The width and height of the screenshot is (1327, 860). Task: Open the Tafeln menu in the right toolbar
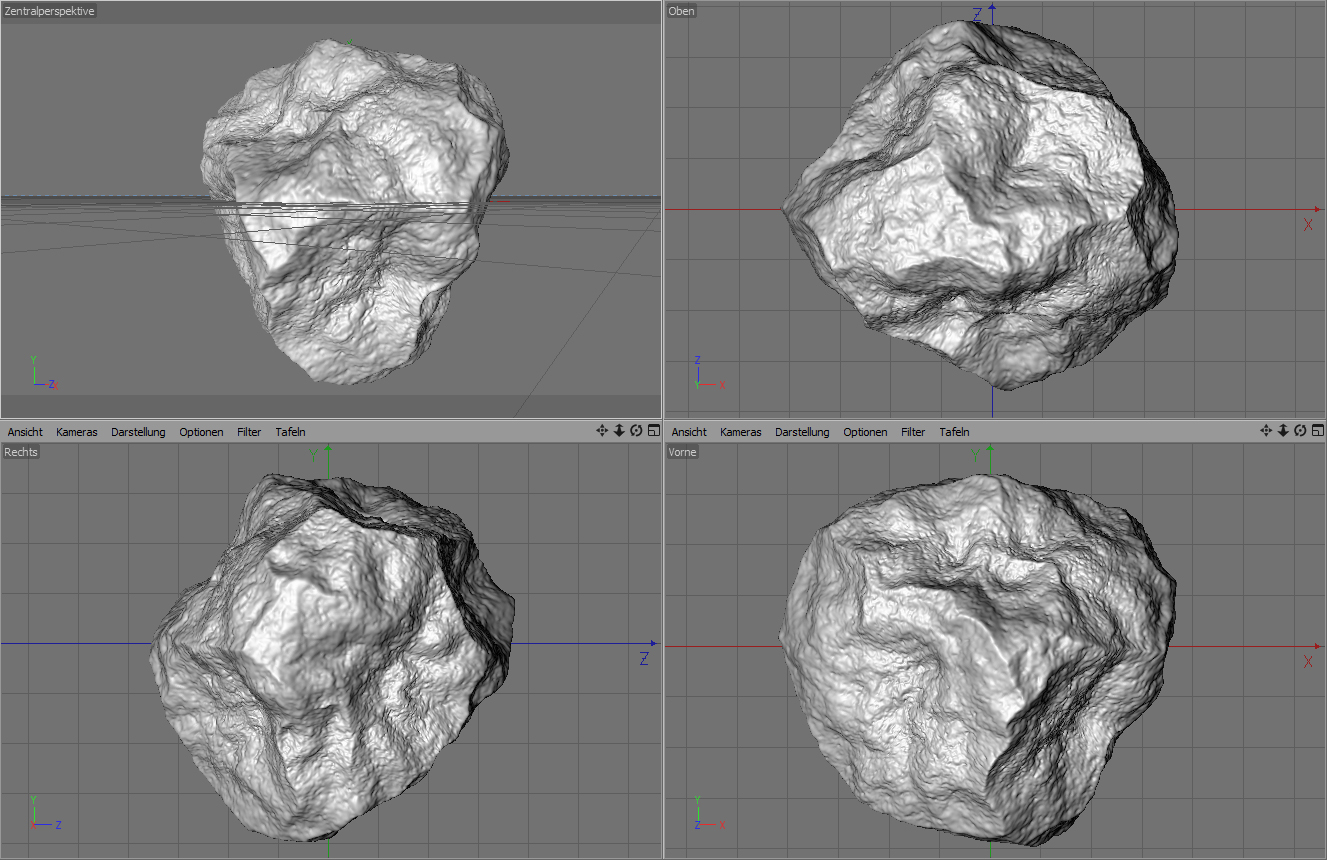pyautogui.click(x=953, y=431)
